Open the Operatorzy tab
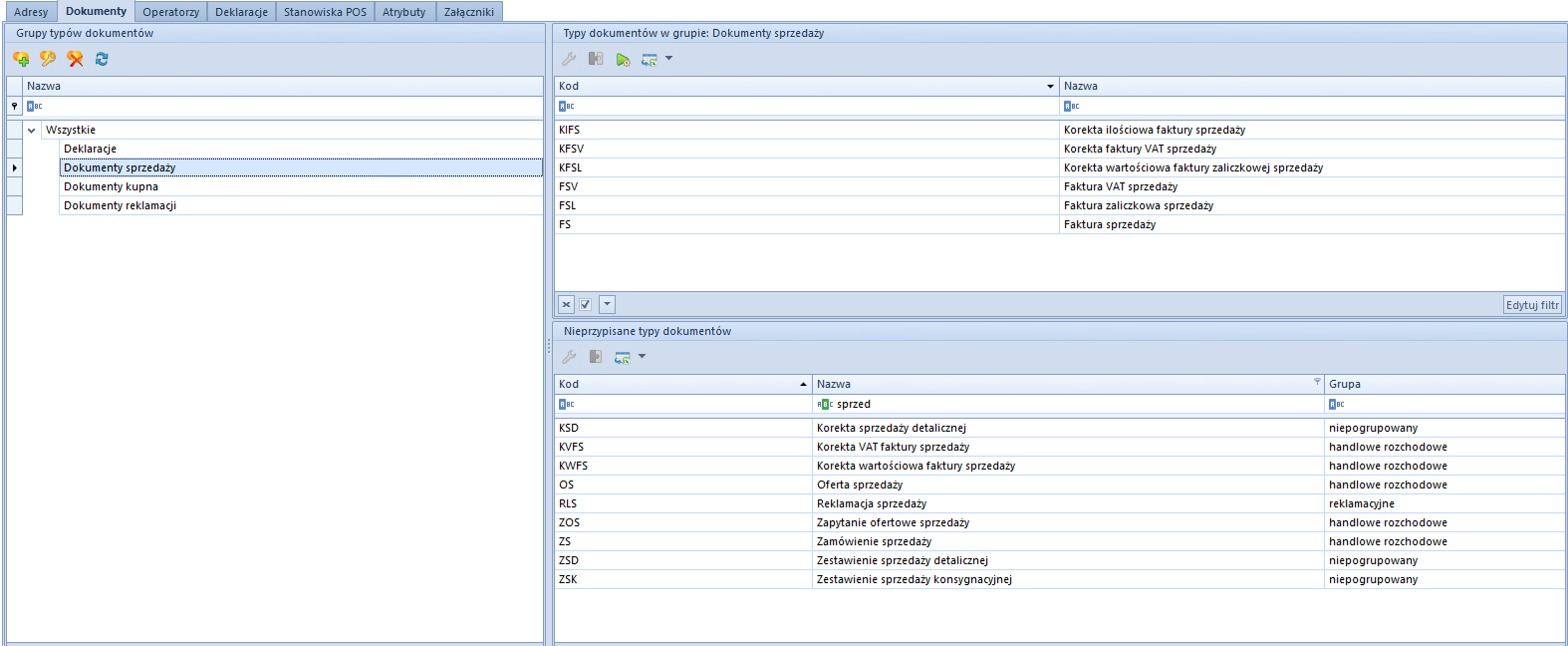Viewport: 1568px width, 646px height. [x=170, y=12]
